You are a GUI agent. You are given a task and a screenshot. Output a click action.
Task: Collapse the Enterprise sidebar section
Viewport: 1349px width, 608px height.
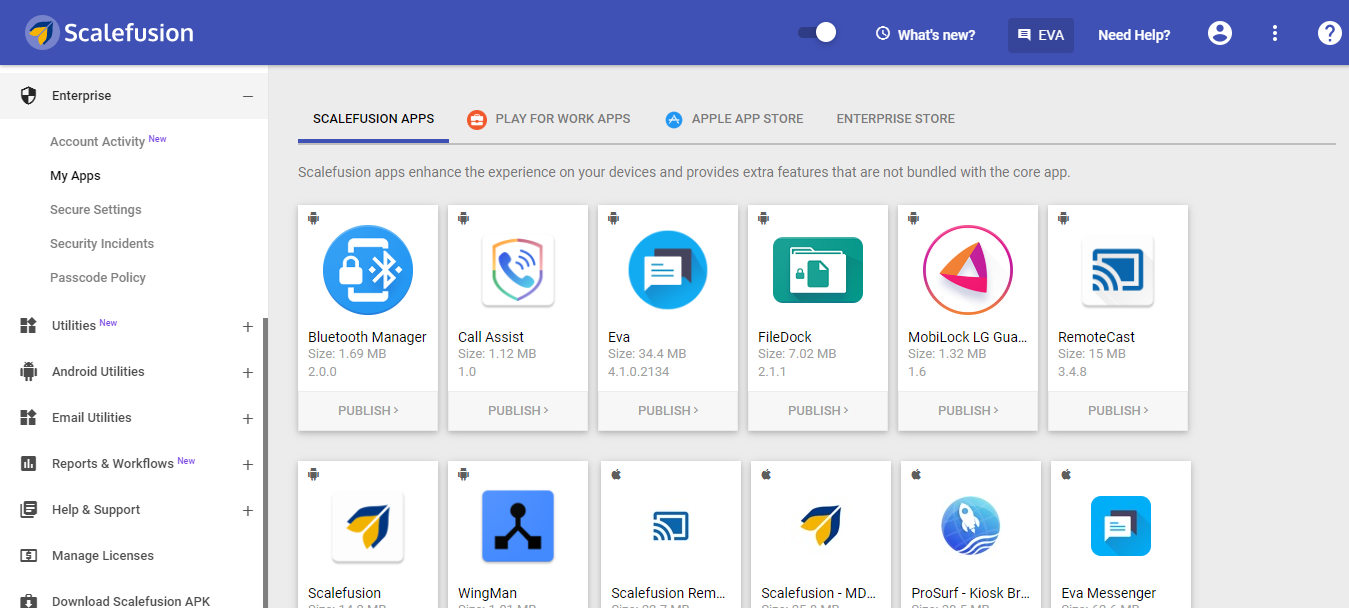pyautogui.click(x=248, y=96)
